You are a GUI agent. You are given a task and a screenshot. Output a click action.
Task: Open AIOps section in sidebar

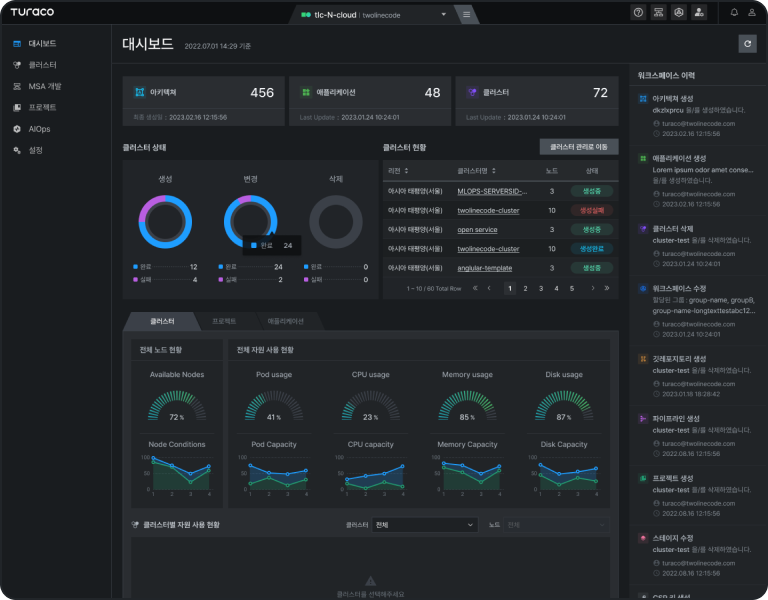[x=39, y=129]
